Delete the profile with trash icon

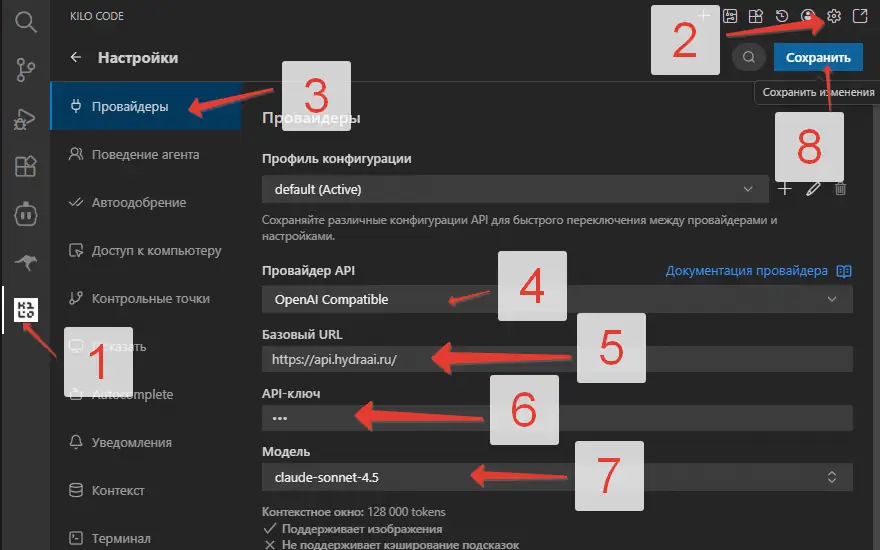841,188
